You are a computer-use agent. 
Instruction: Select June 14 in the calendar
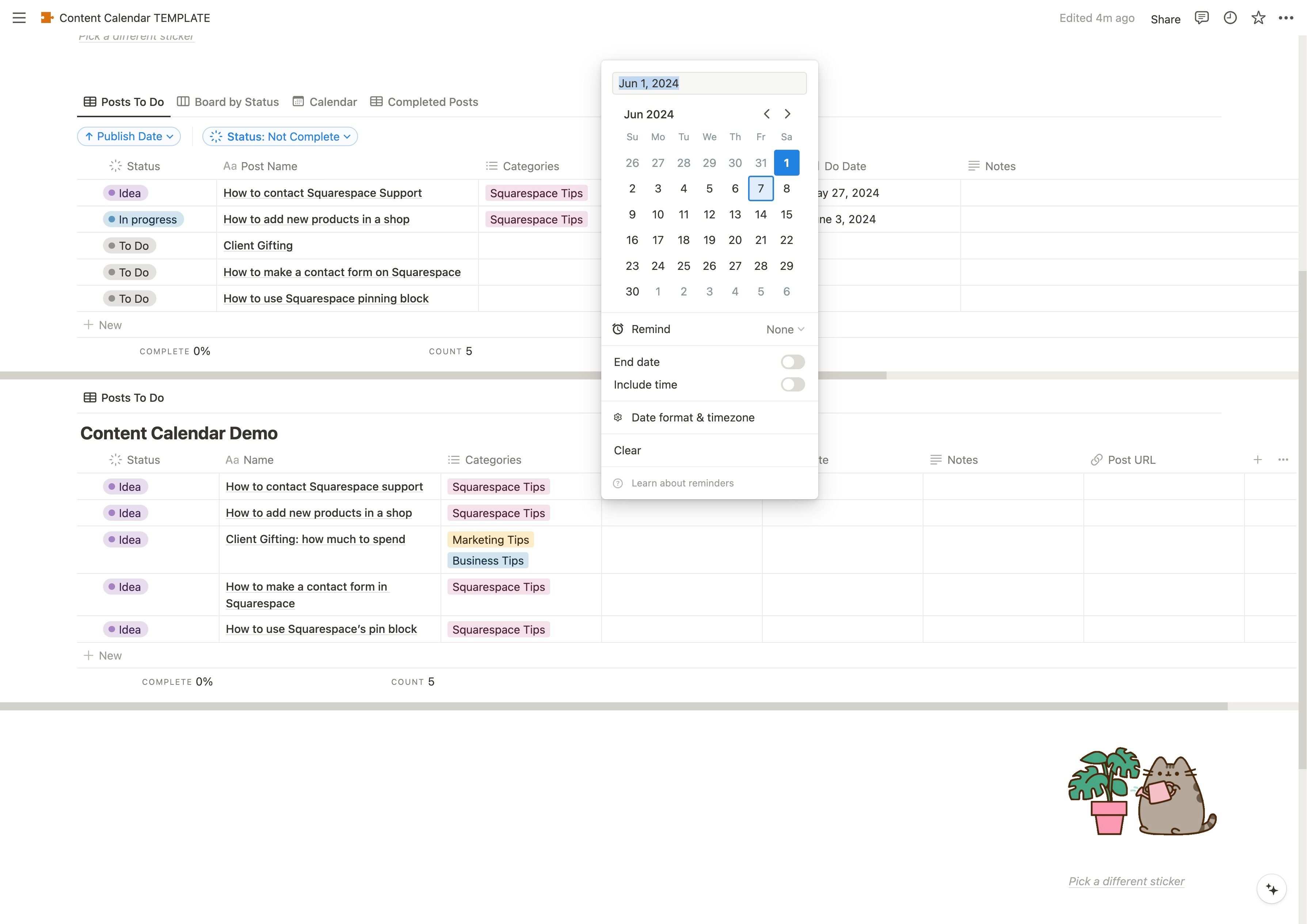761,215
